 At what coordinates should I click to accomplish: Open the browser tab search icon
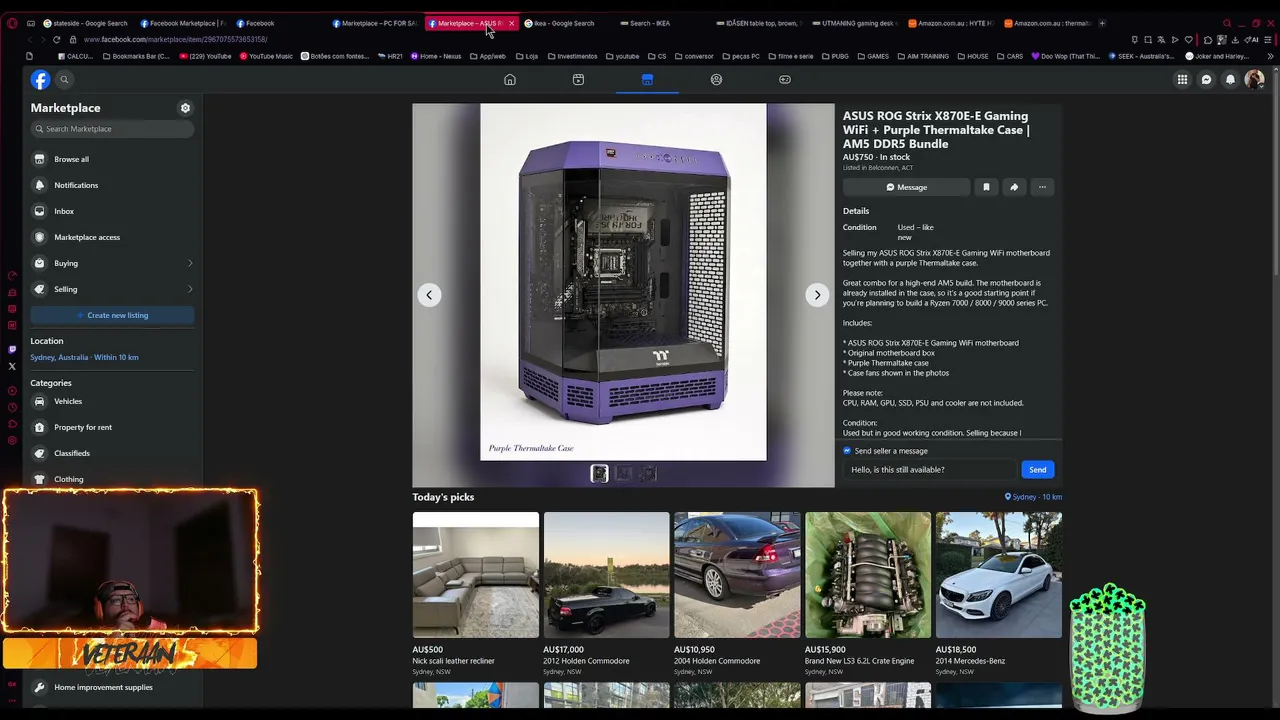click(x=1227, y=23)
